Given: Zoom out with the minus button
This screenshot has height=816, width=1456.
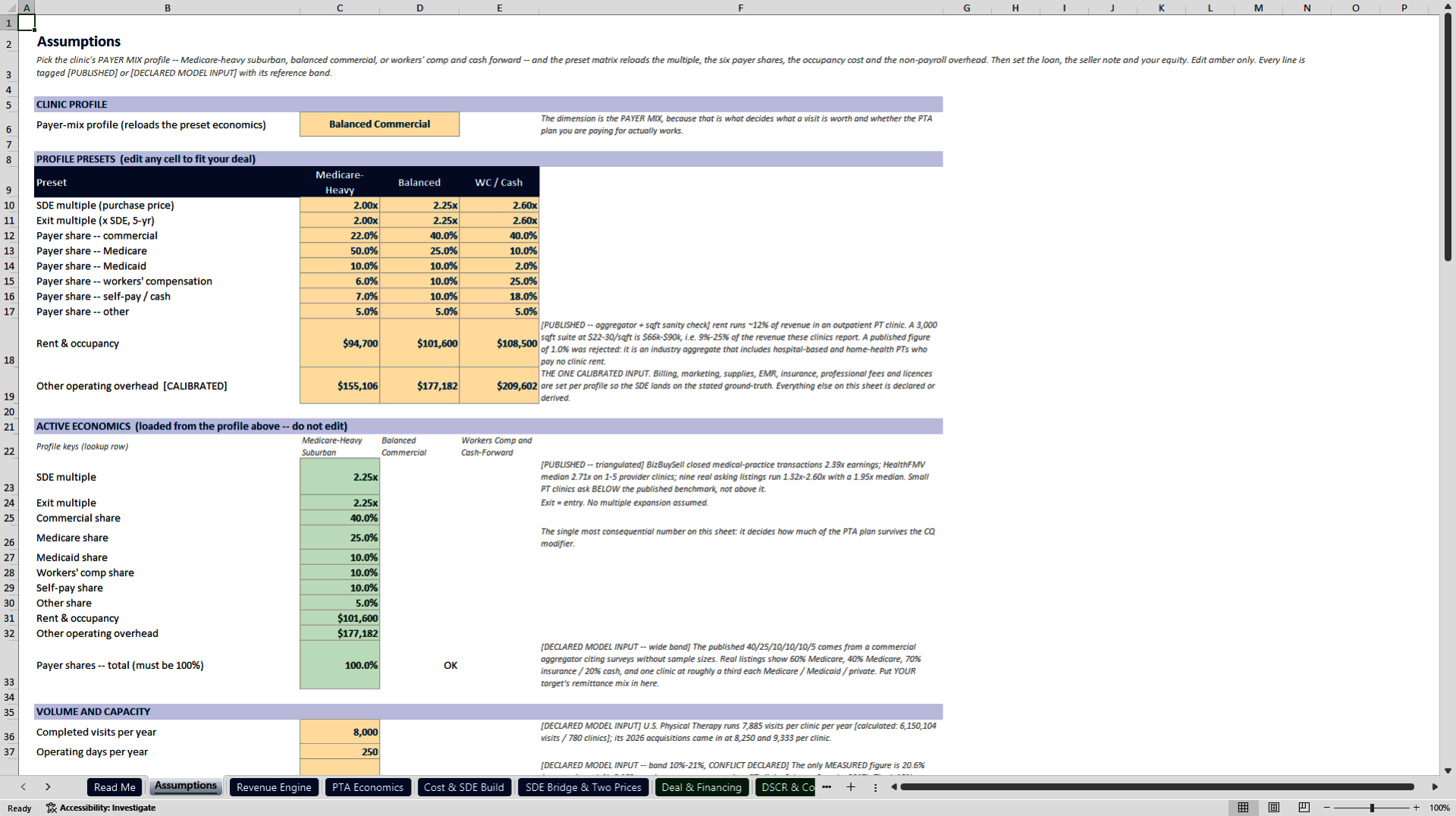Looking at the screenshot, I should coord(1327,808).
